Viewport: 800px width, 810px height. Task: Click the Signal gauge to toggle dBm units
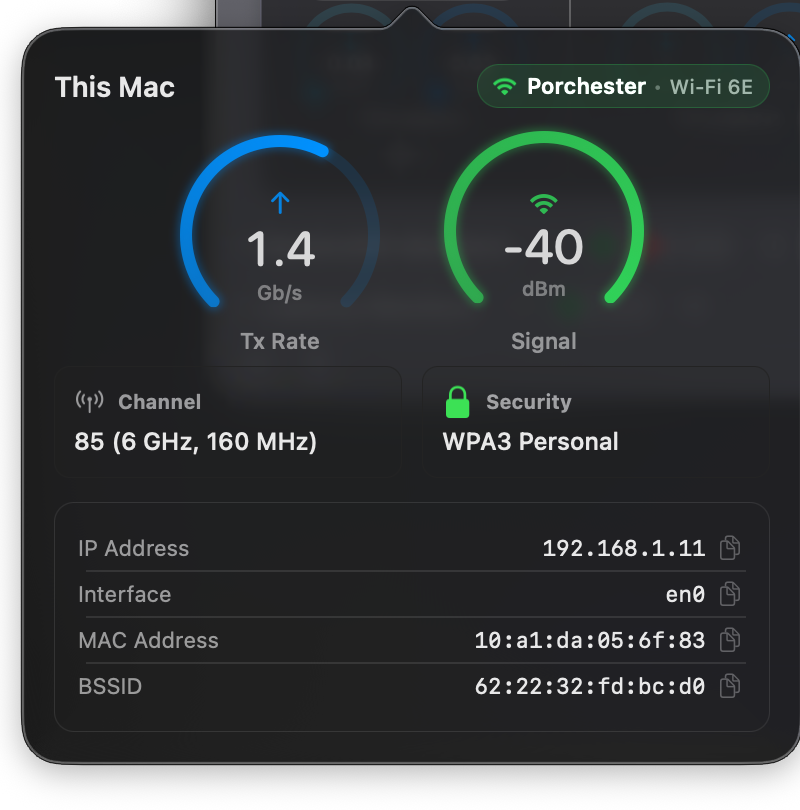544,248
